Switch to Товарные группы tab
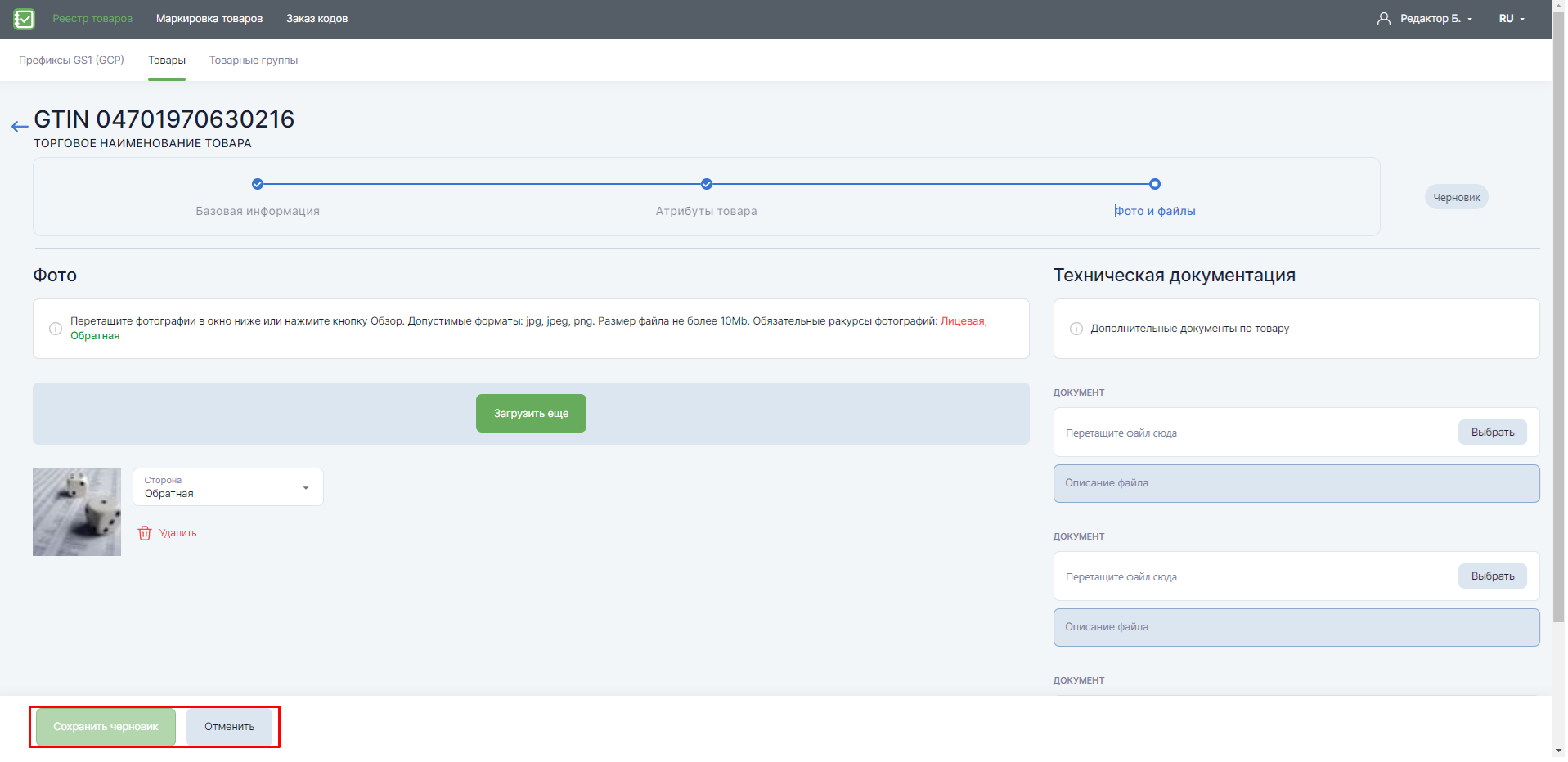The height and width of the screenshot is (762, 1568). pos(254,61)
